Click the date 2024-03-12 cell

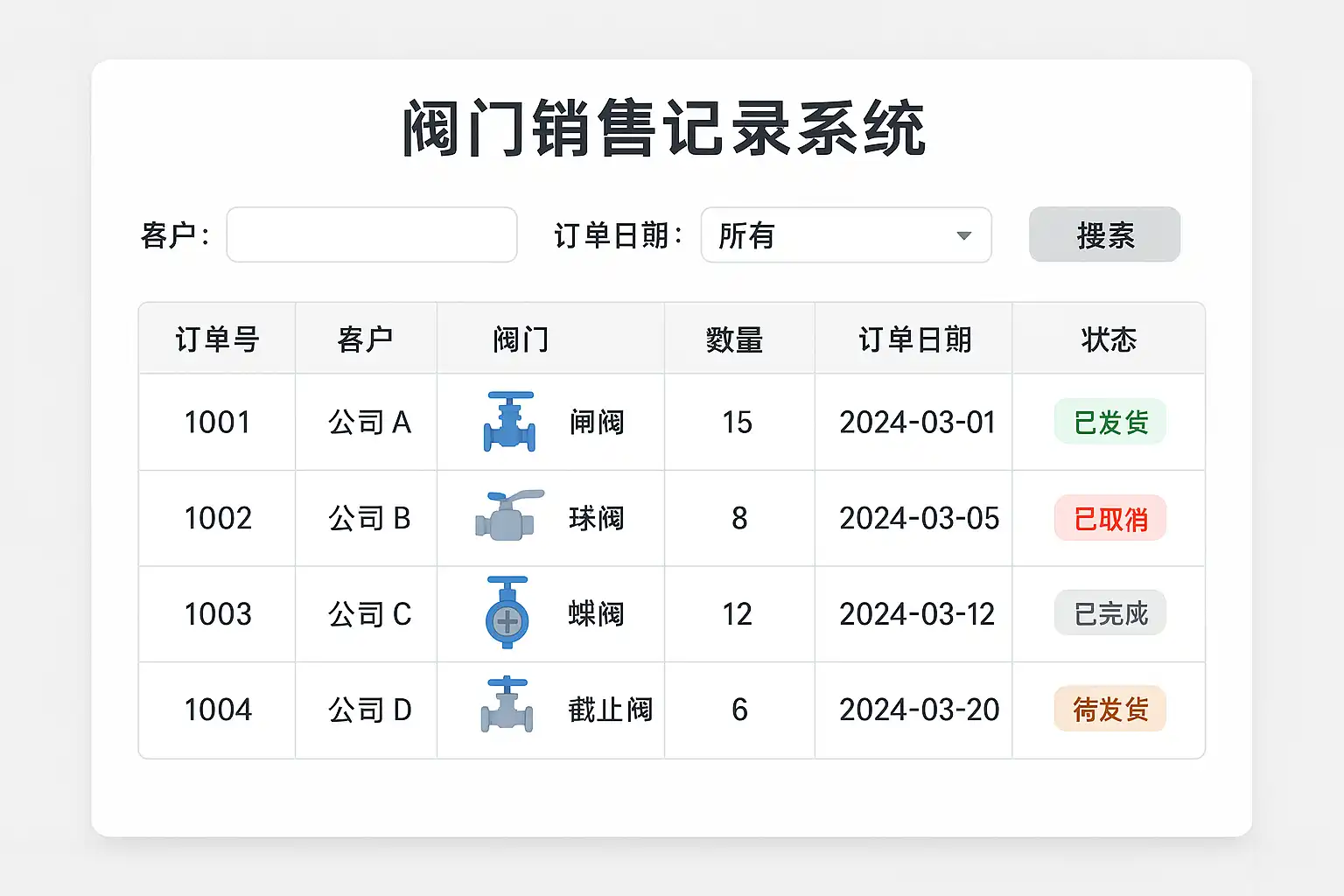[x=917, y=614]
